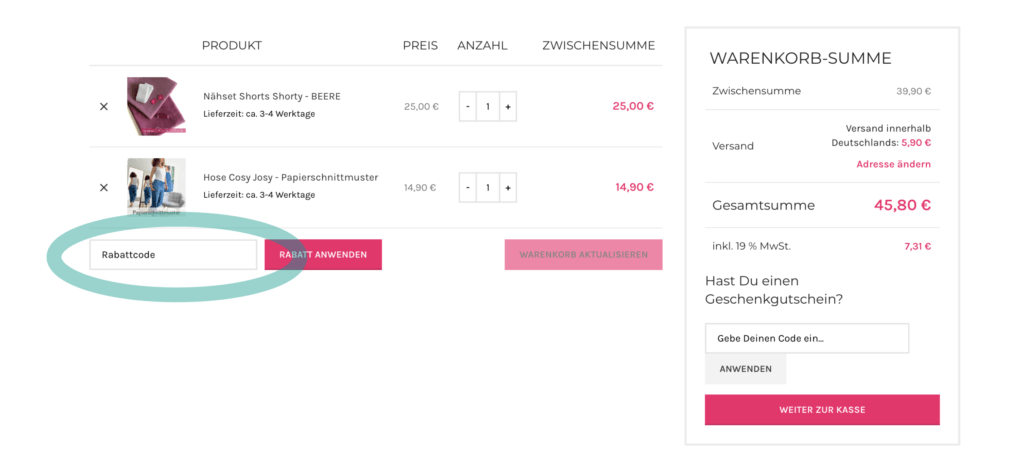Screen dimensions: 1024x472
Task: Open the Nähset Shorts Shorty - BEERE link
Action: [x=272, y=97]
